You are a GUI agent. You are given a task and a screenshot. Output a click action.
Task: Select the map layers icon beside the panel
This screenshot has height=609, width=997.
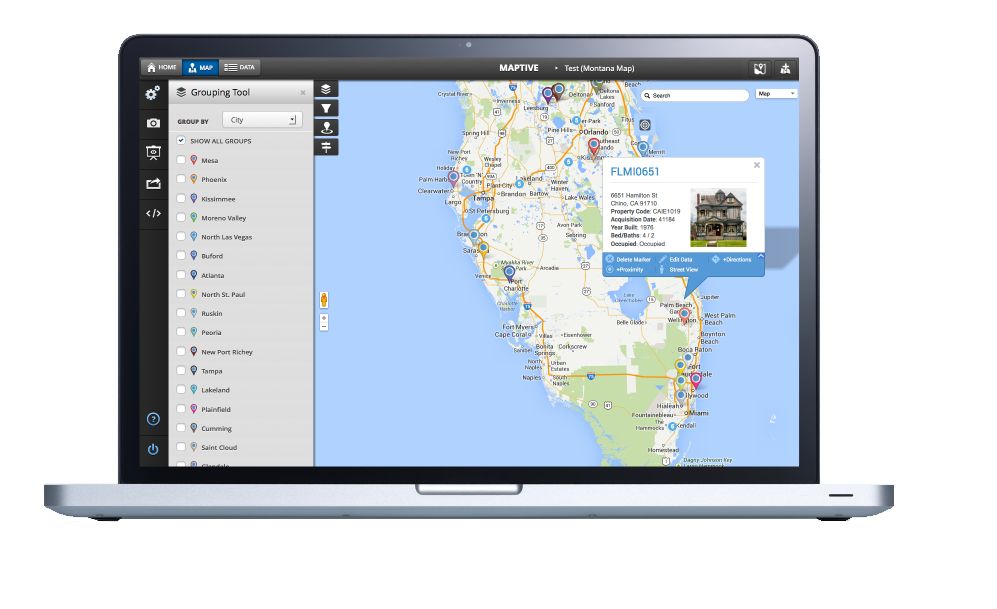[326, 88]
